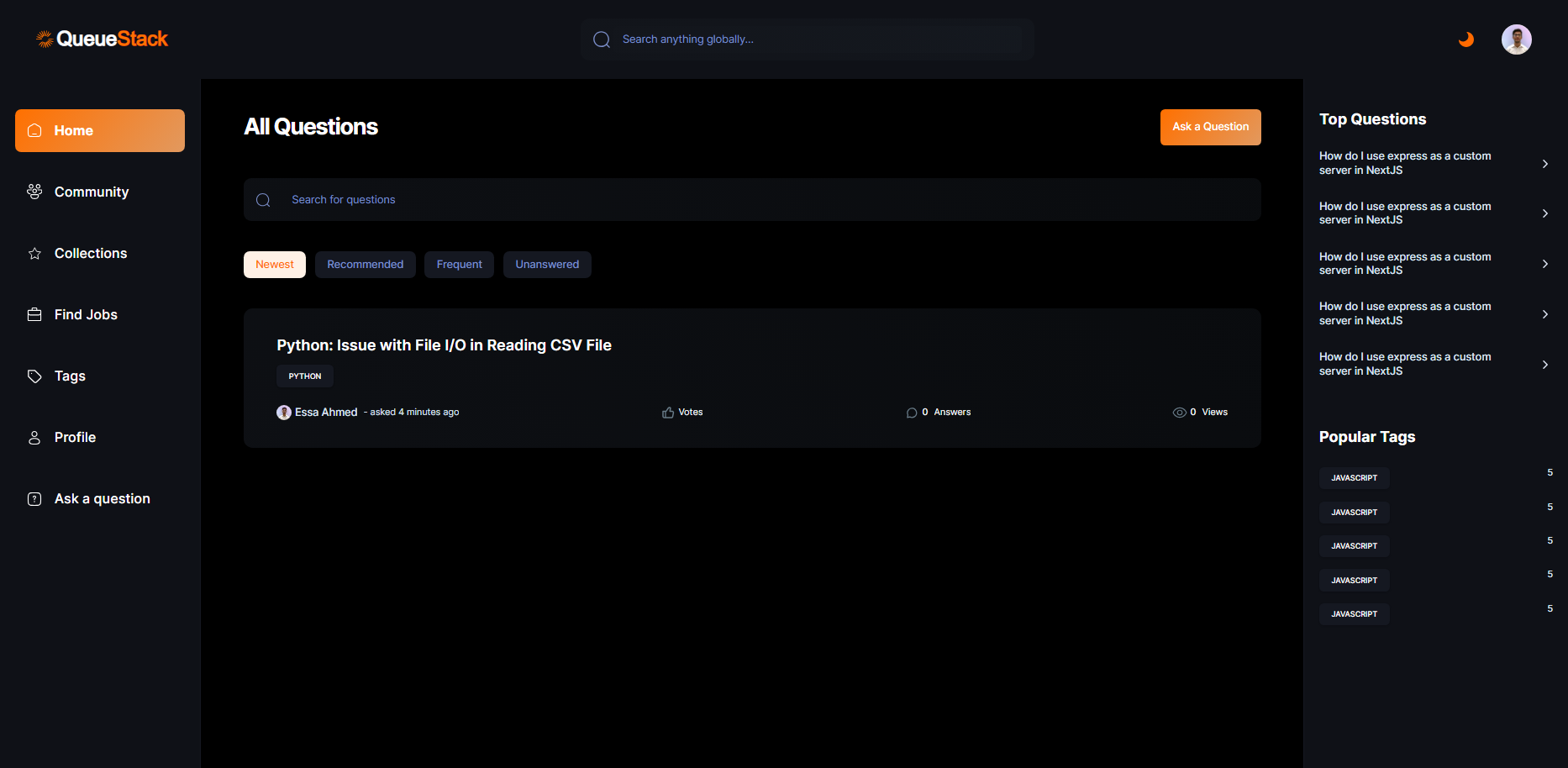Click the Community people icon
The height and width of the screenshot is (768, 1568).
tap(34, 192)
